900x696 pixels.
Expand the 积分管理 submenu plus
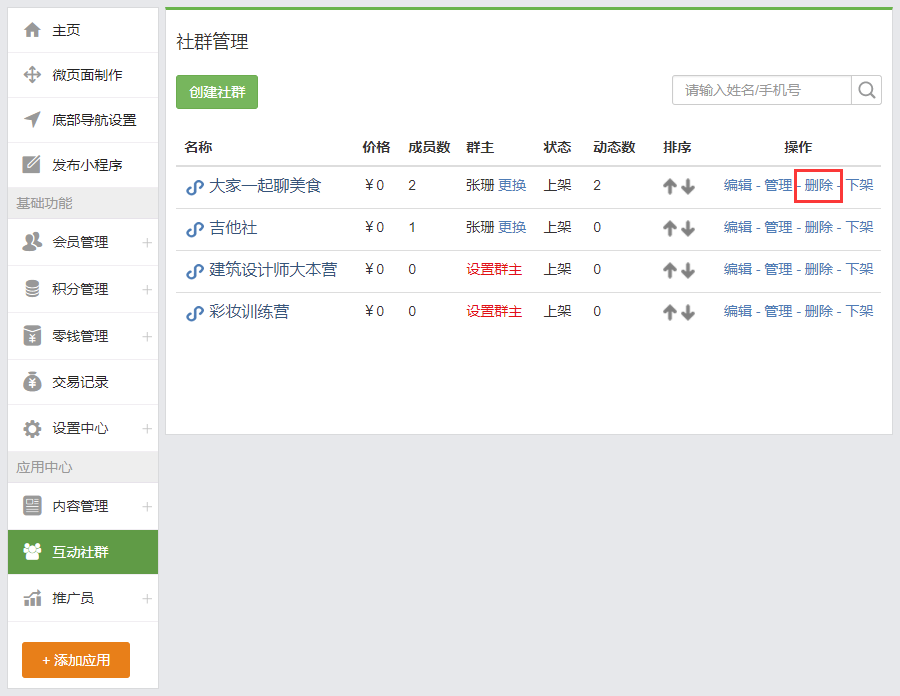(x=147, y=289)
